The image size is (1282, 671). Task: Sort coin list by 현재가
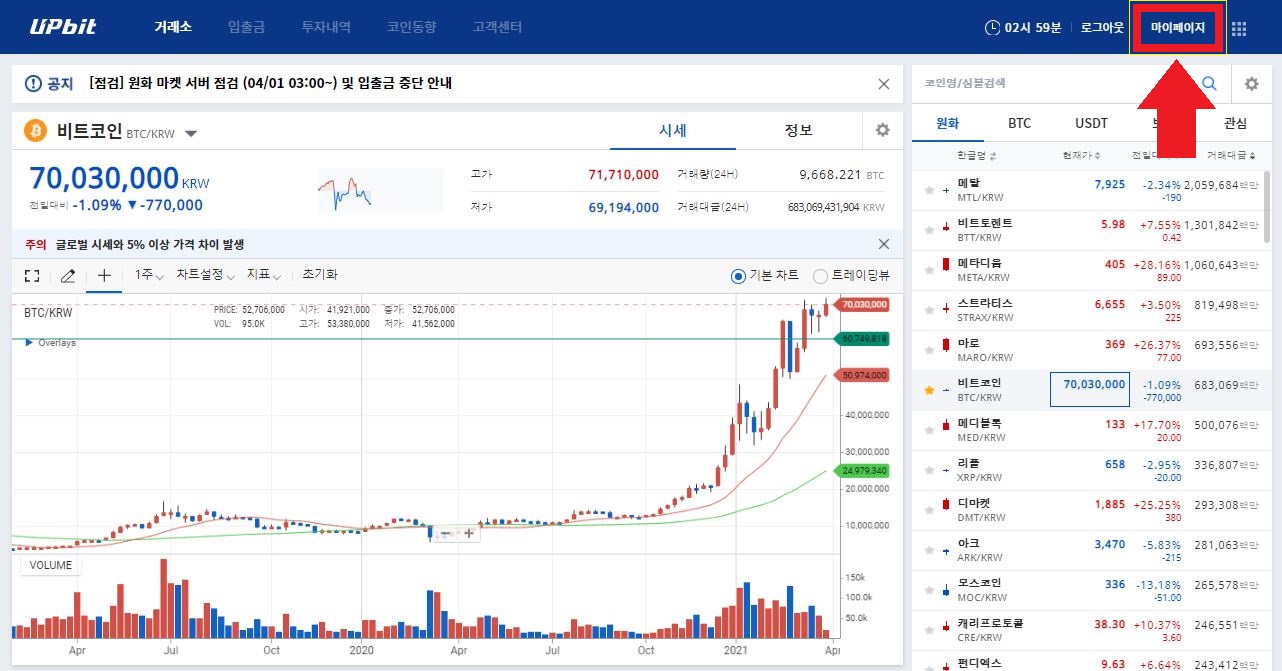coord(1082,155)
